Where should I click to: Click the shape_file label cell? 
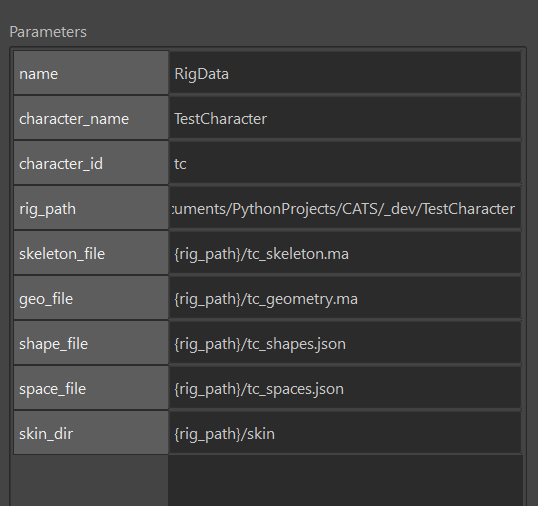(91, 342)
